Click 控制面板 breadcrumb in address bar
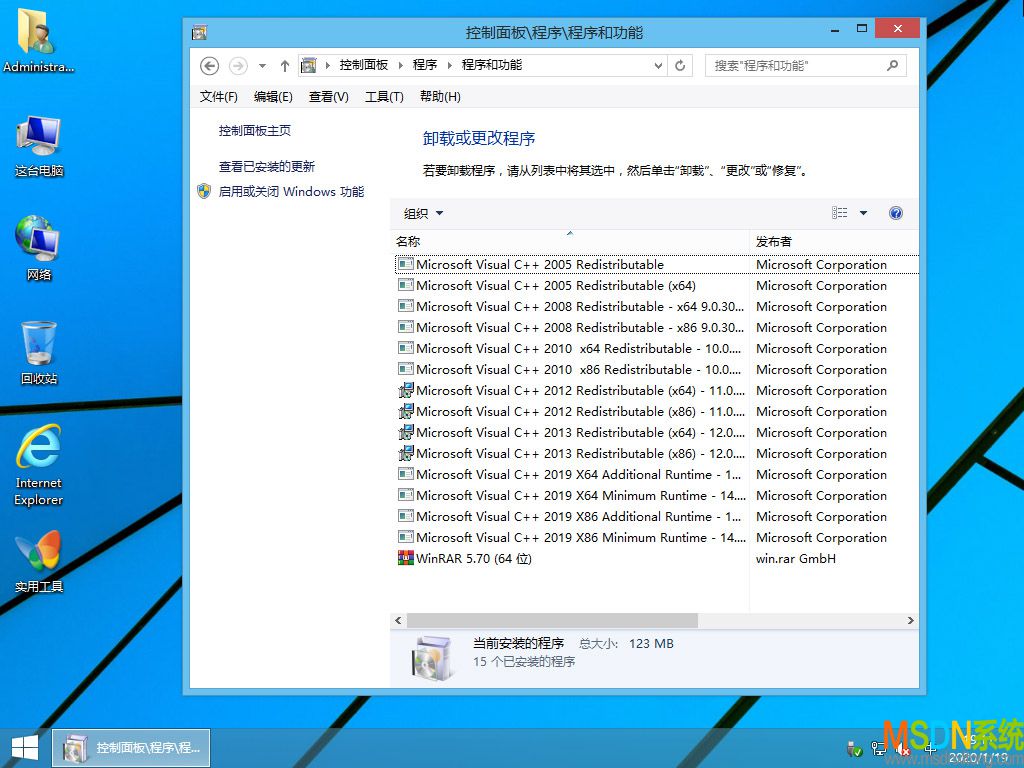 [x=363, y=65]
